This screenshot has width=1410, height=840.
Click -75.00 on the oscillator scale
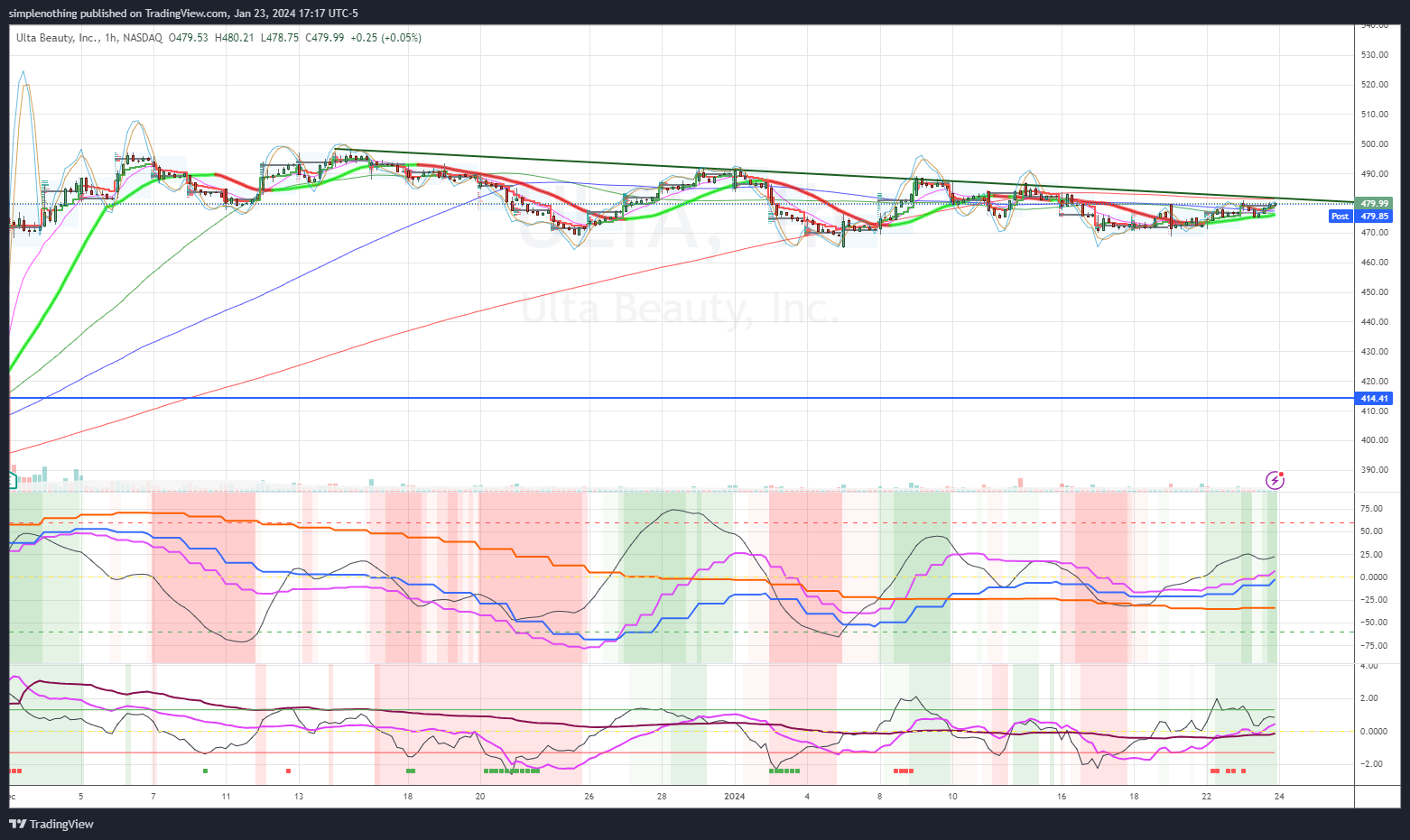[x=1372, y=646]
